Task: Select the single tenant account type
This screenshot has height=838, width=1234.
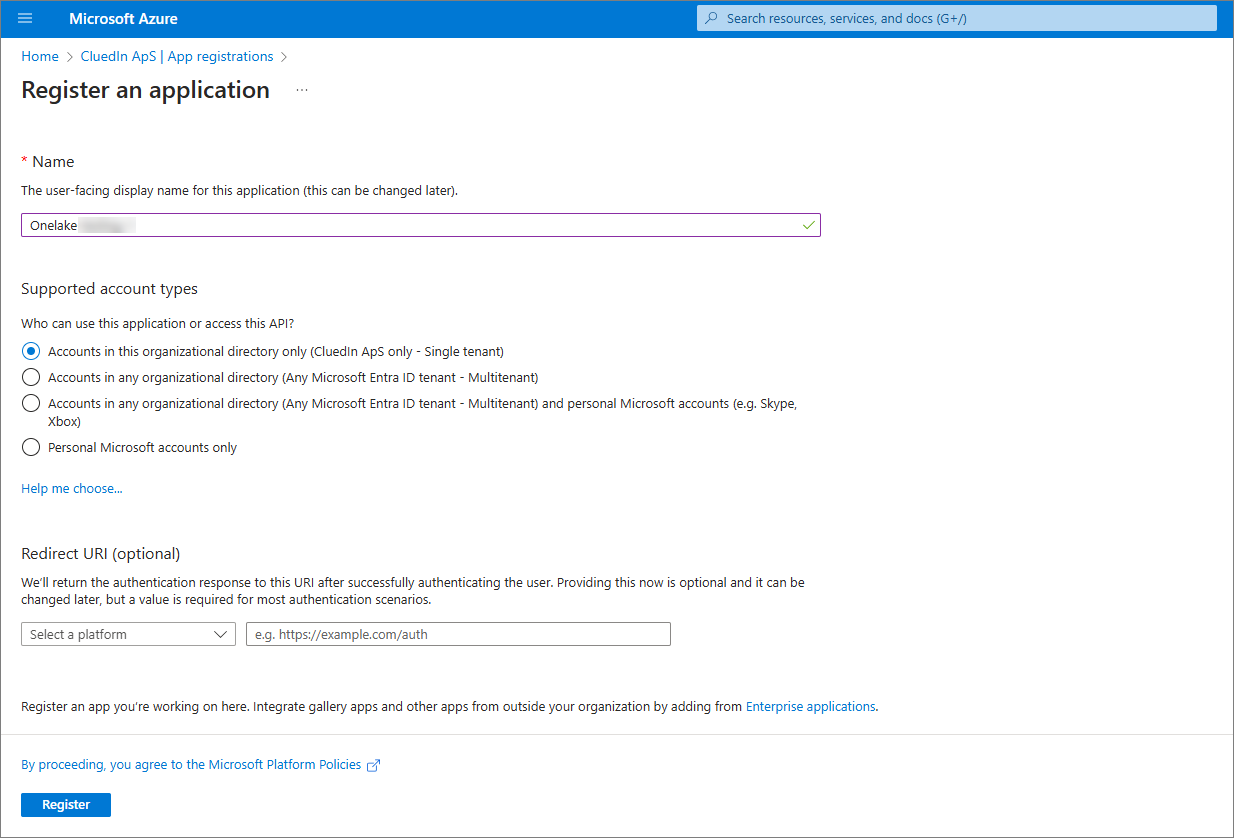Action: (30, 351)
